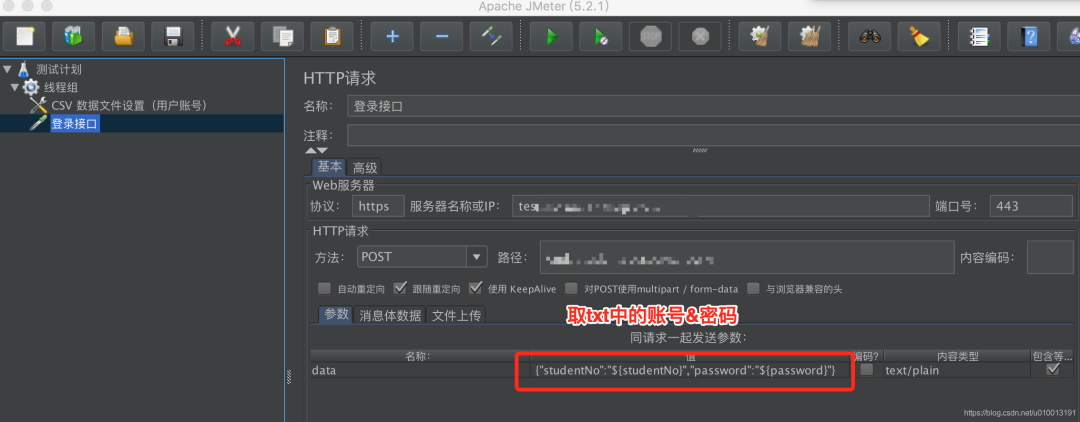
Task: Clear results with the broom gear icon
Action: [760, 36]
